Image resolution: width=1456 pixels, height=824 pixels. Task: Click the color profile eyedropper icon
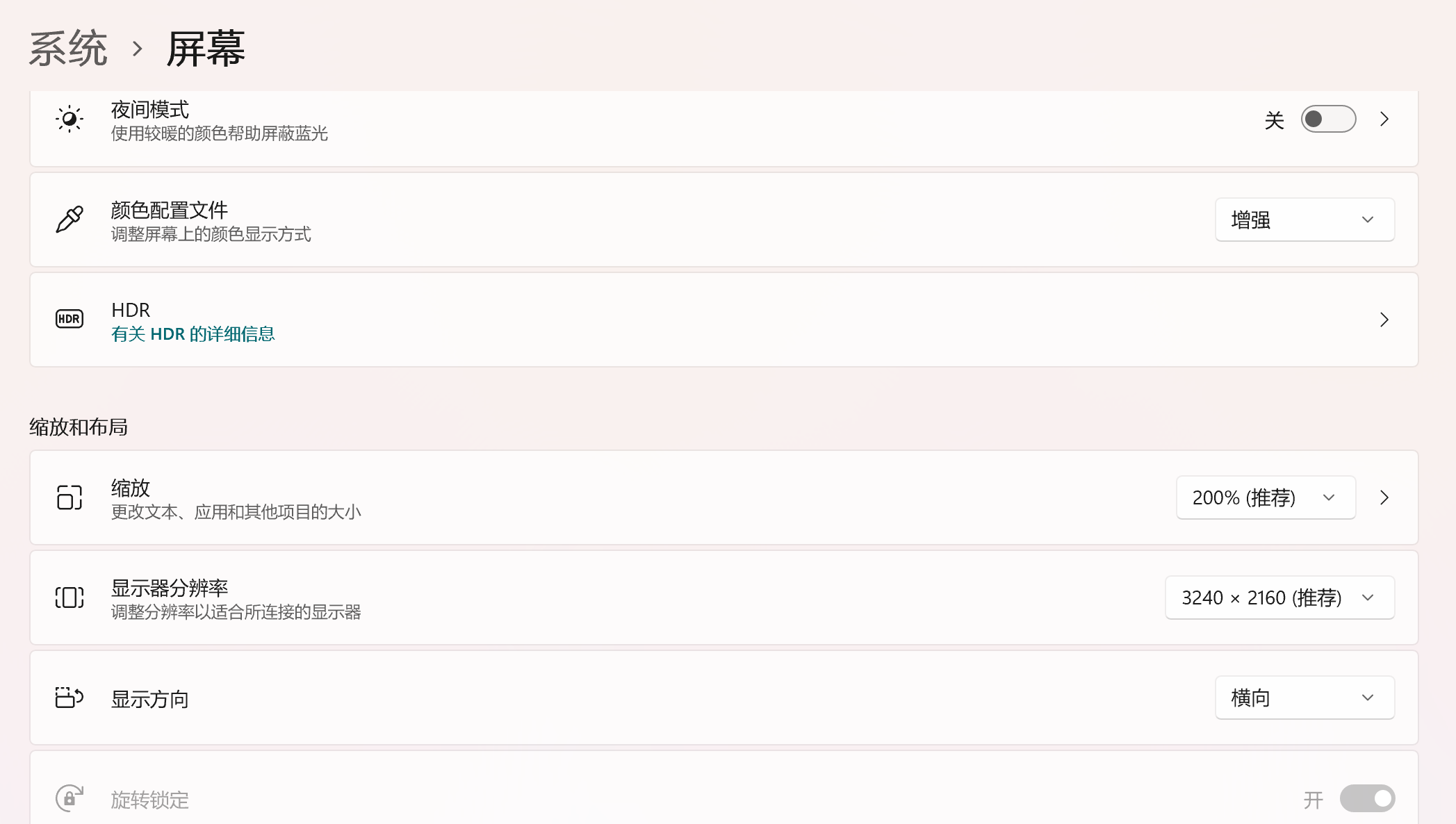tap(69, 220)
